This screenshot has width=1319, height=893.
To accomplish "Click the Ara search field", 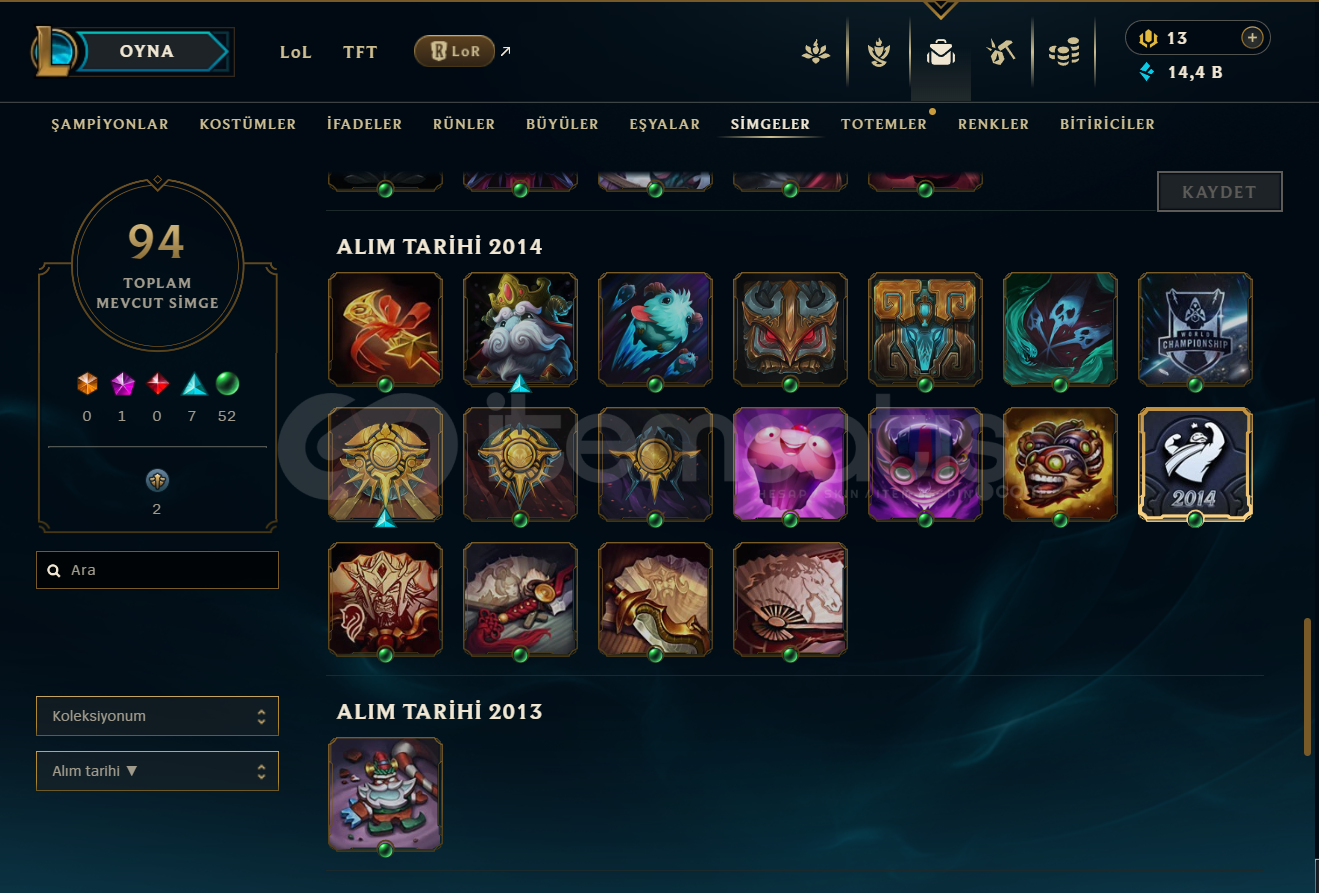I will click(x=157, y=570).
